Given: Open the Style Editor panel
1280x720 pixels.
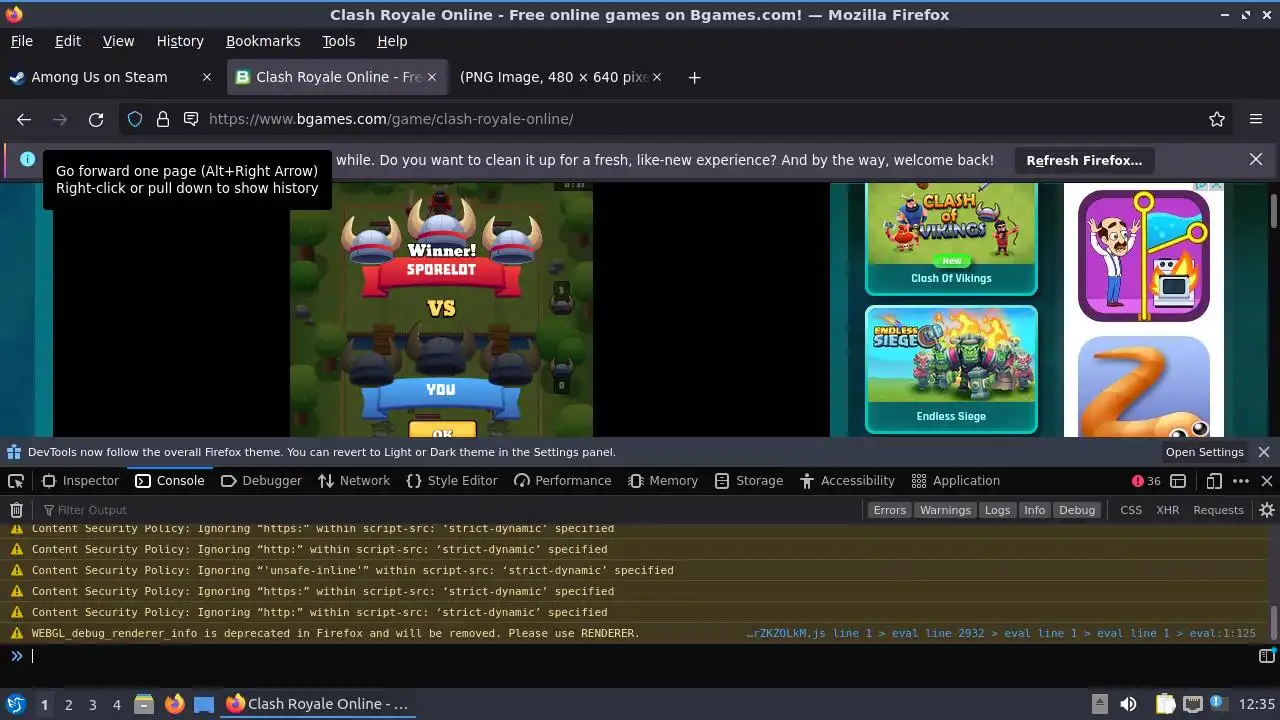Looking at the screenshot, I should click(x=452, y=481).
